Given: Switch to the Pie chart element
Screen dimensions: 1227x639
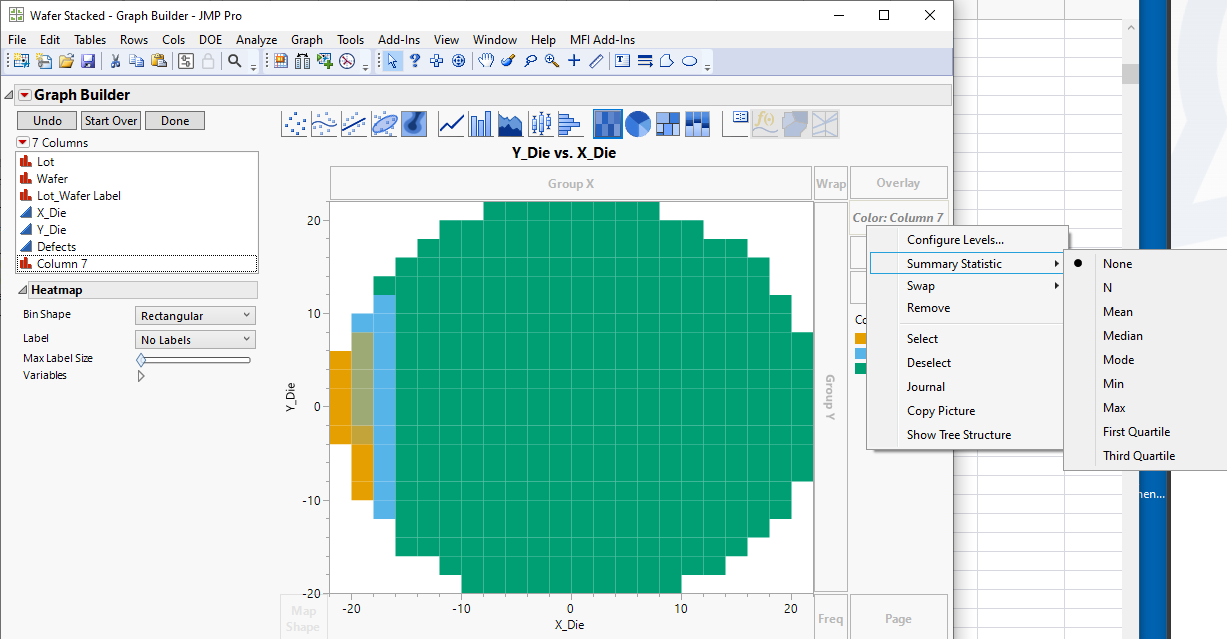Looking at the screenshot, I should pos(637,123).
